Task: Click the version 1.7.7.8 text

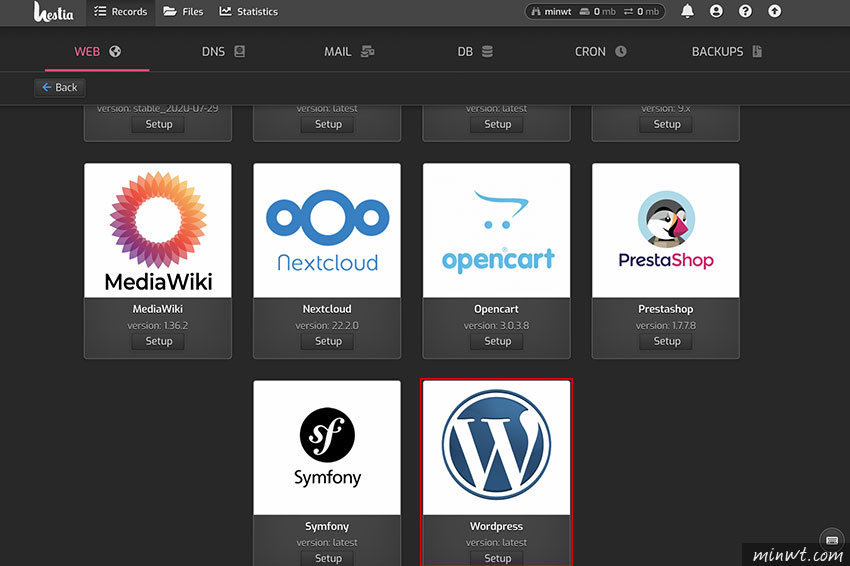Action: click(666, 326)
